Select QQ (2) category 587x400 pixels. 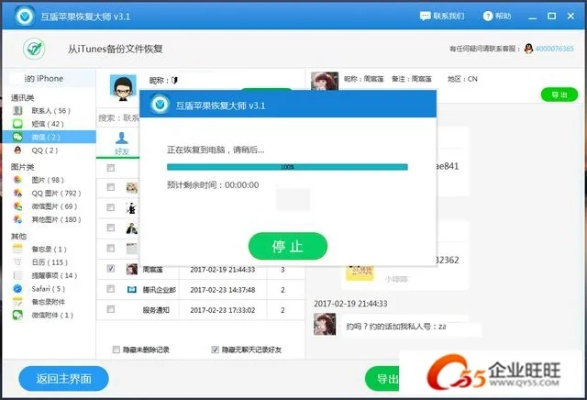(45, 150)
